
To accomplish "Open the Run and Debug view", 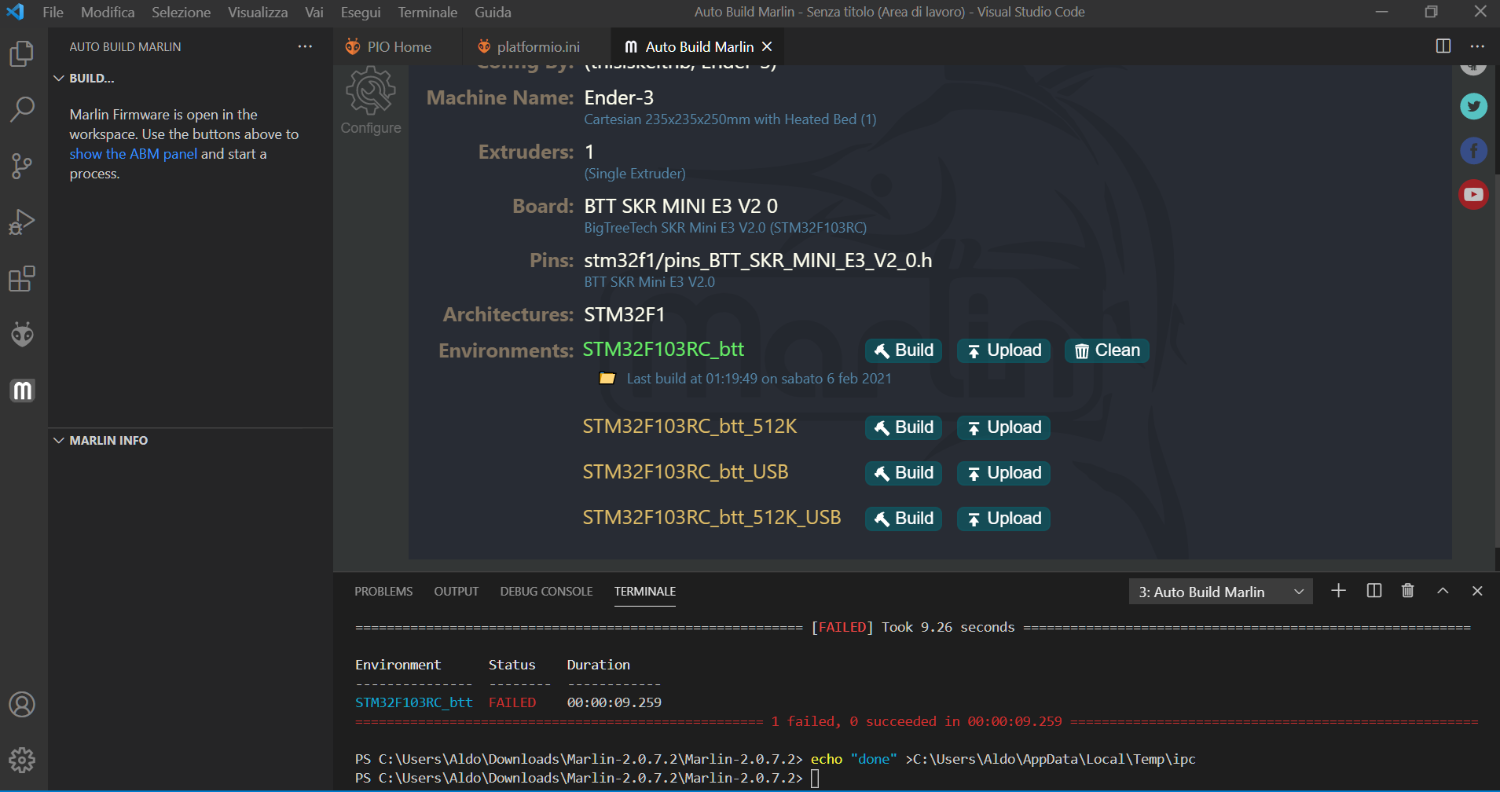I will click(22, 222).
